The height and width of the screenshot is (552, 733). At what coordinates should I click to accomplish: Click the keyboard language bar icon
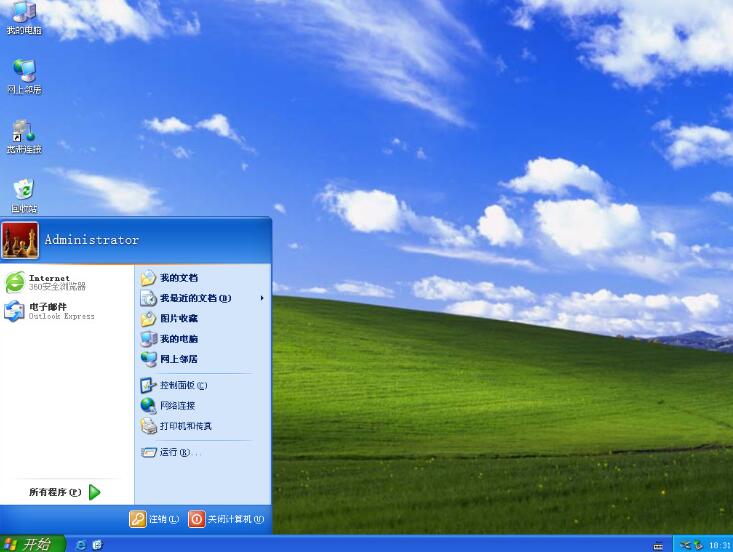658,545
